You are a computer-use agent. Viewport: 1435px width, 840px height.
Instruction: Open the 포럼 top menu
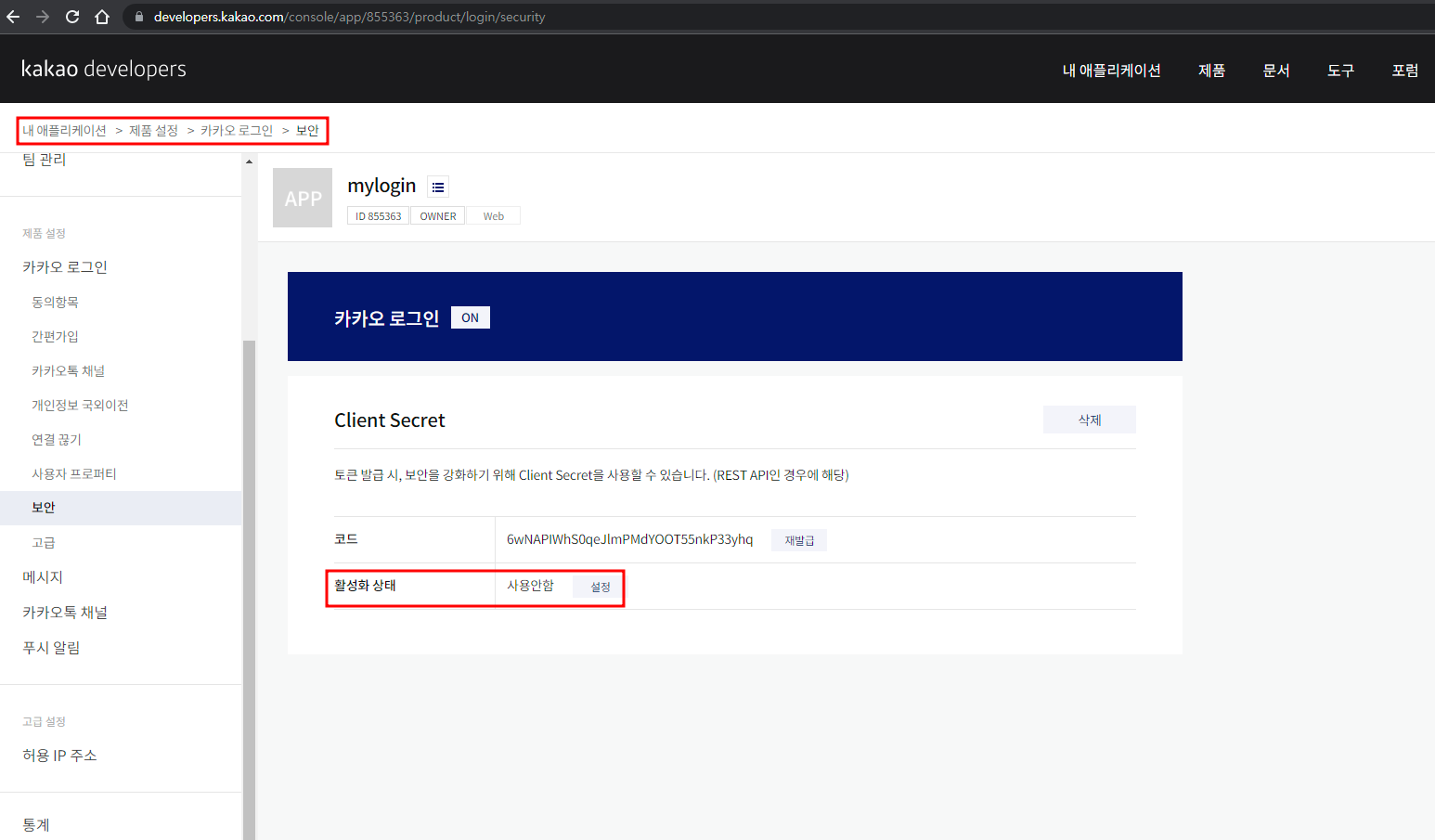[x=1404, y=71]
